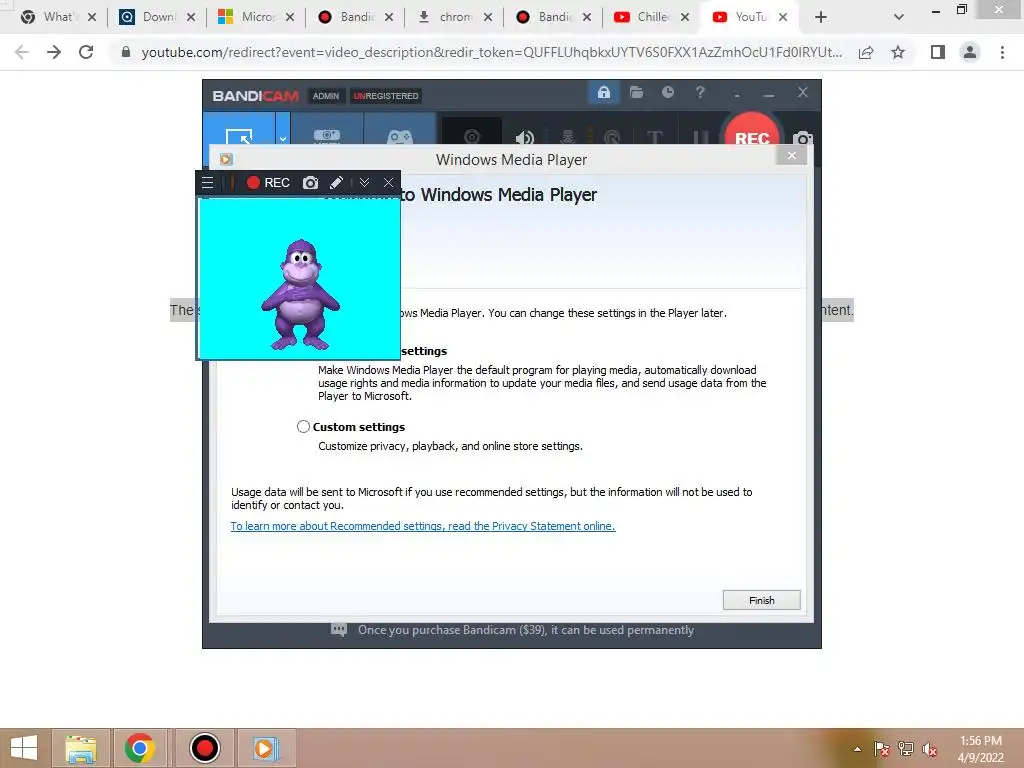The width and height of the screenshot is (1024, 768).
Task: Click Windows Media Player taskbar icon
Action: pyautogui.click(x=265, y=748)
